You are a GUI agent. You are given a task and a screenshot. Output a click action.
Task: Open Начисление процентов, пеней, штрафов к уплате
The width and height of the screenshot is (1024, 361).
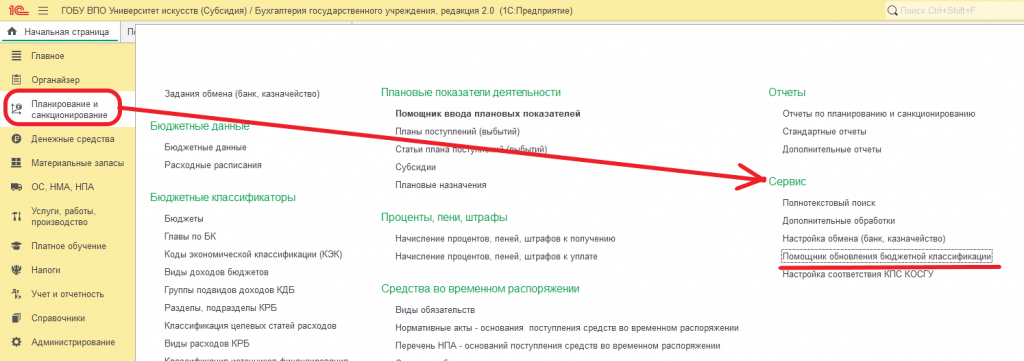496,257
